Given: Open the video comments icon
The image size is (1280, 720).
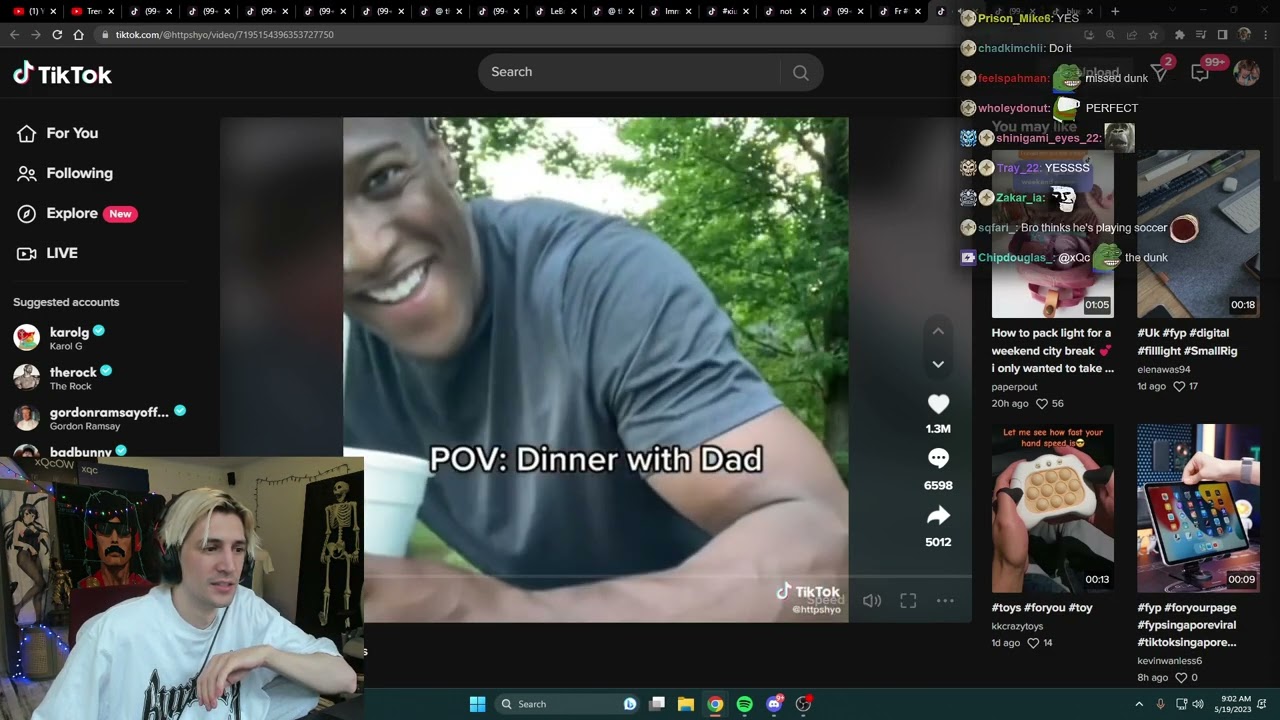Looking at the screenshot, I should pos(938,458).
